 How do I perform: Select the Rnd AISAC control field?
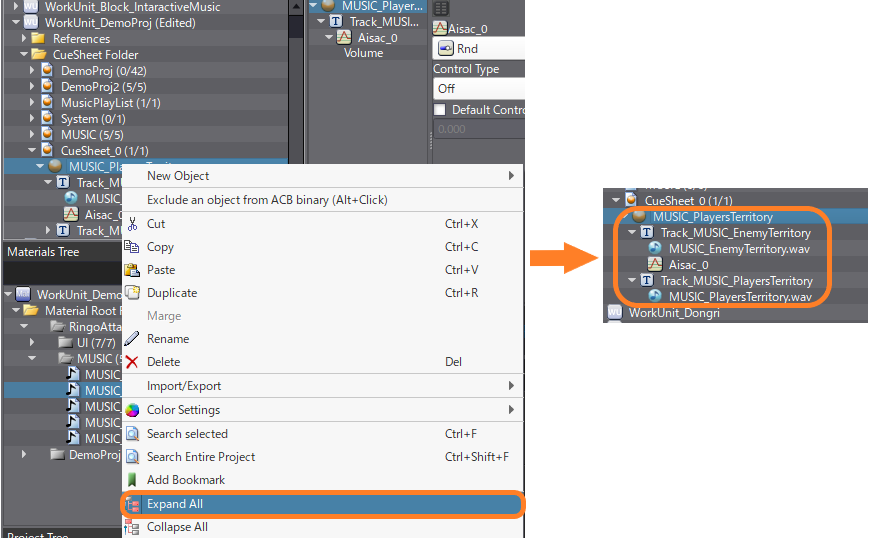(x=479, y=49)
